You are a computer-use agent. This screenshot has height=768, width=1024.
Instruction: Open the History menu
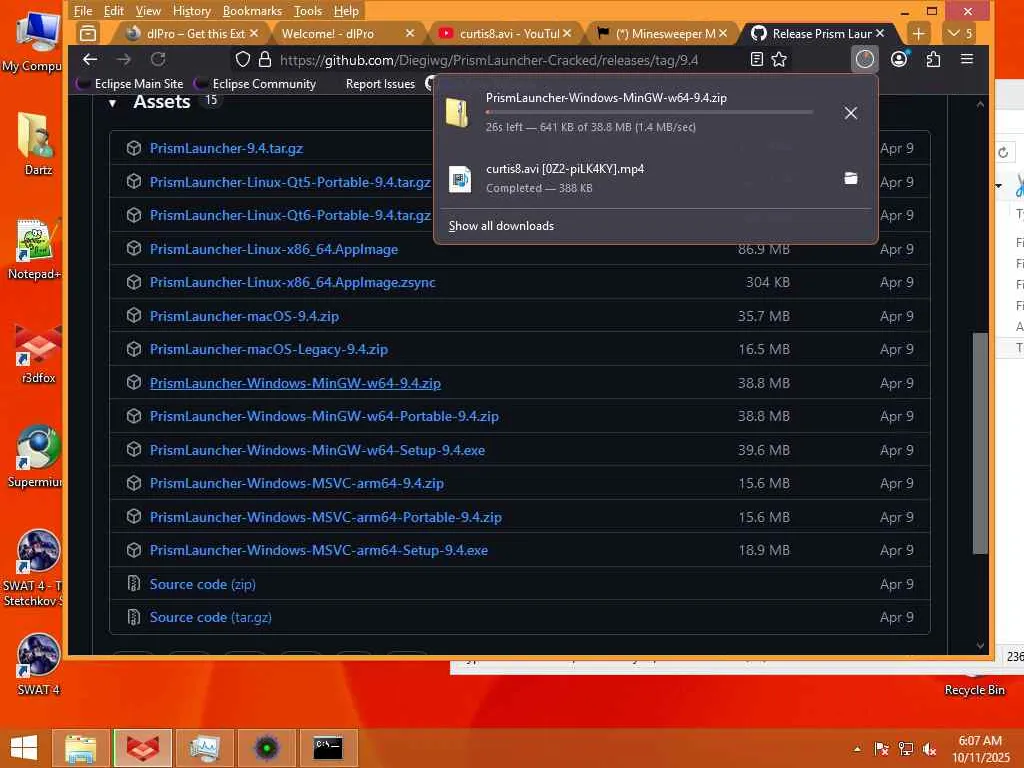click(x=191, y=10)
